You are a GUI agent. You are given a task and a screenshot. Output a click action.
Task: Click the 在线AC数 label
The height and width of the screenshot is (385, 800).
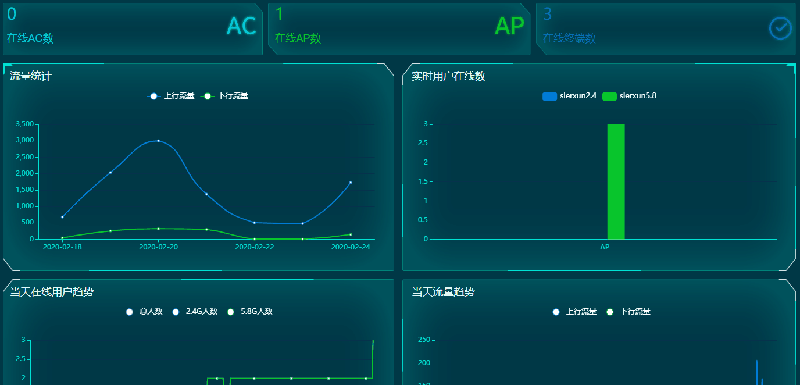(30, 38)
